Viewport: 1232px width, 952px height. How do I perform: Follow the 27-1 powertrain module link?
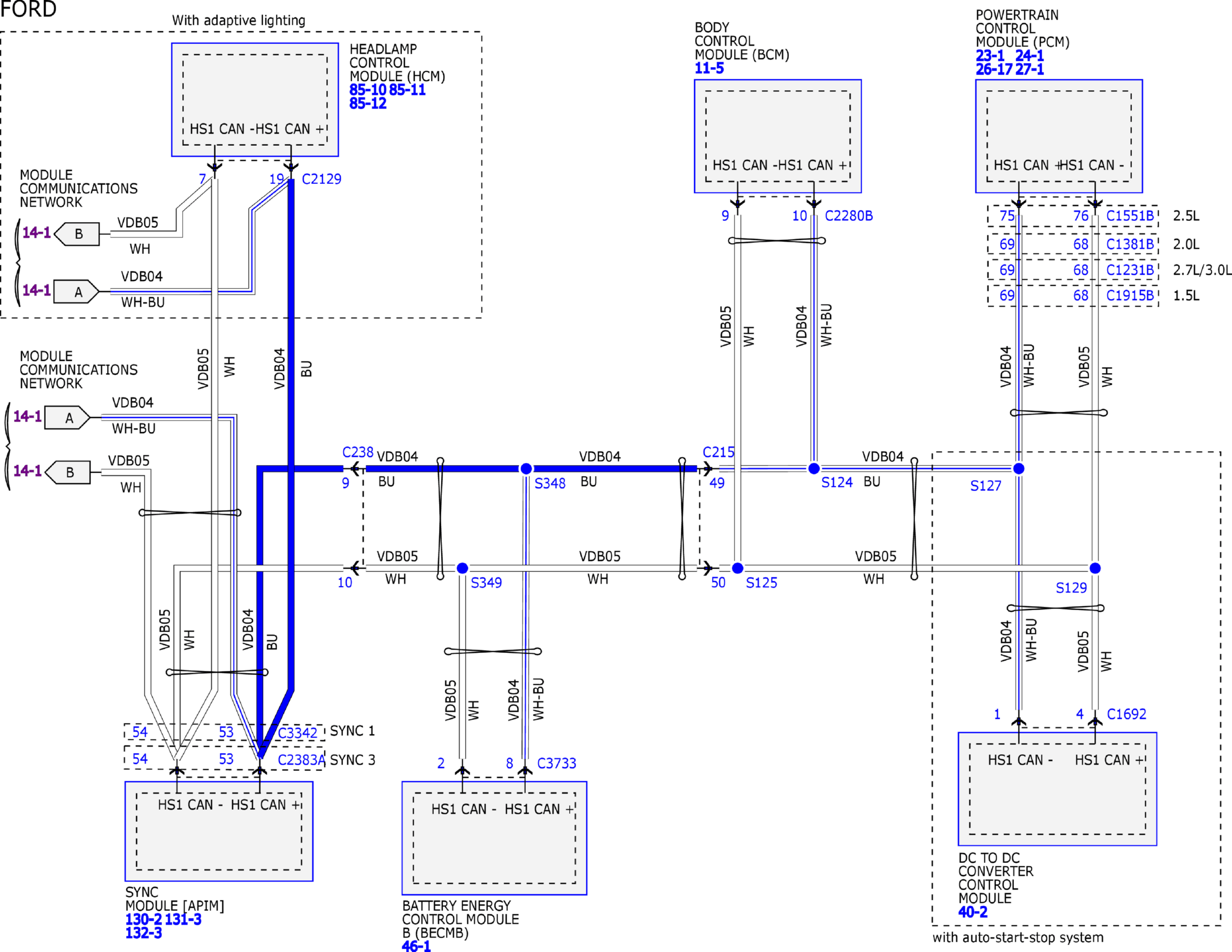tap(1030, 69)
